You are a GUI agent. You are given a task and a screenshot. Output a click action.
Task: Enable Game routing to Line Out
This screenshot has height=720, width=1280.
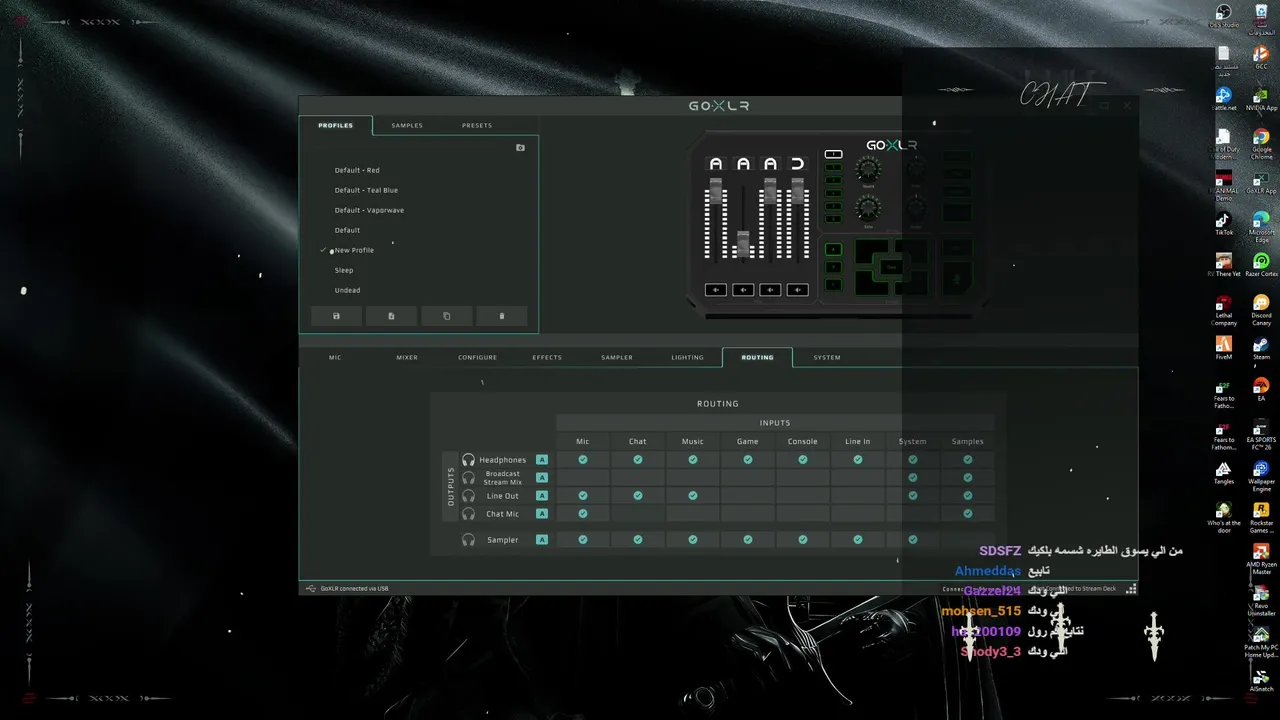pos(748,496)
